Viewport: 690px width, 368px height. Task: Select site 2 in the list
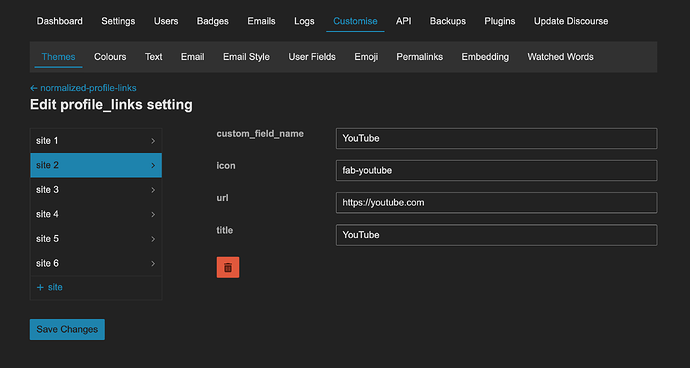(96, 165)
